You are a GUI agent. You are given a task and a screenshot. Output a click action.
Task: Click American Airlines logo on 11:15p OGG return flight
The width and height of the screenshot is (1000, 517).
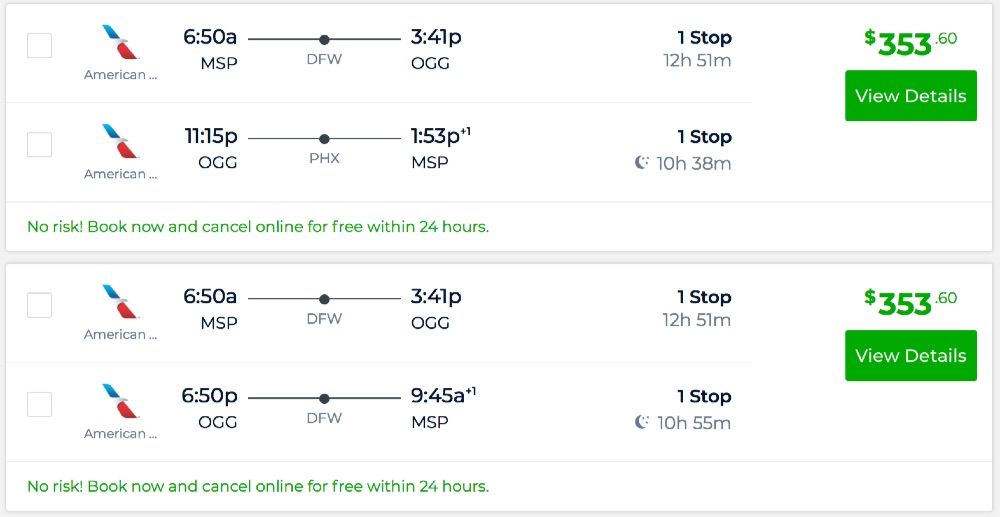tap(121, 141)
